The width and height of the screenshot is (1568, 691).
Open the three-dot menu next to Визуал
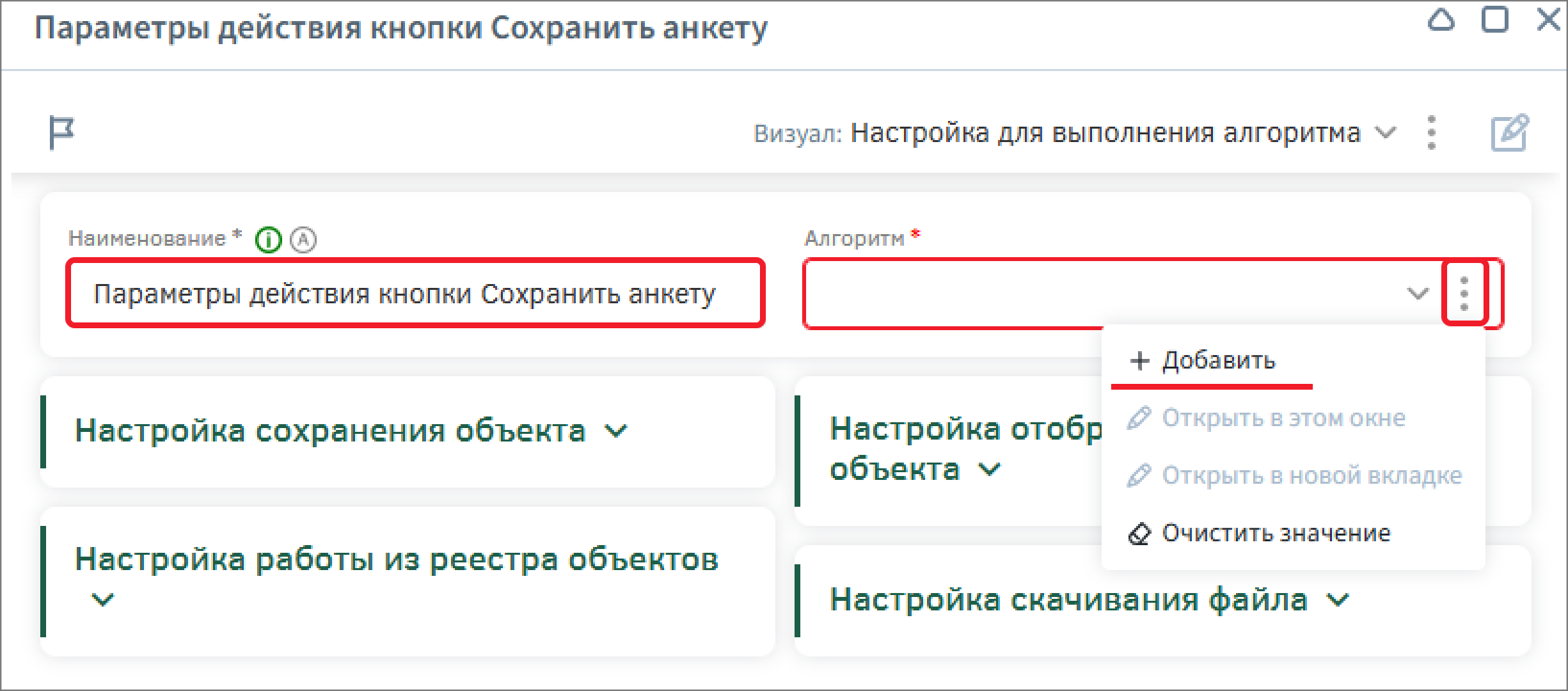[x=1431, y=132]
